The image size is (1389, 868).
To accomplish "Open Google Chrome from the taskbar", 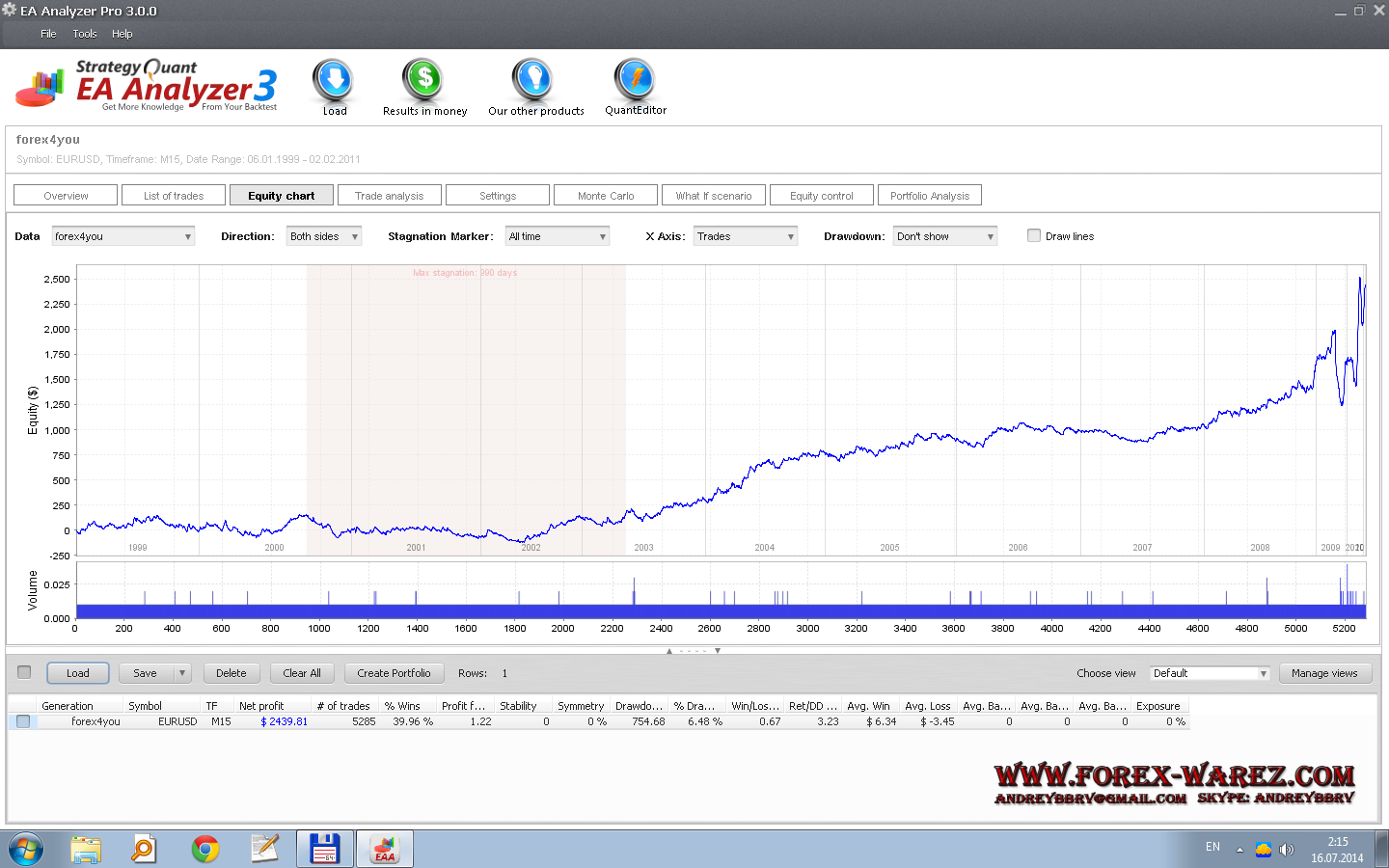I will 204,849.
